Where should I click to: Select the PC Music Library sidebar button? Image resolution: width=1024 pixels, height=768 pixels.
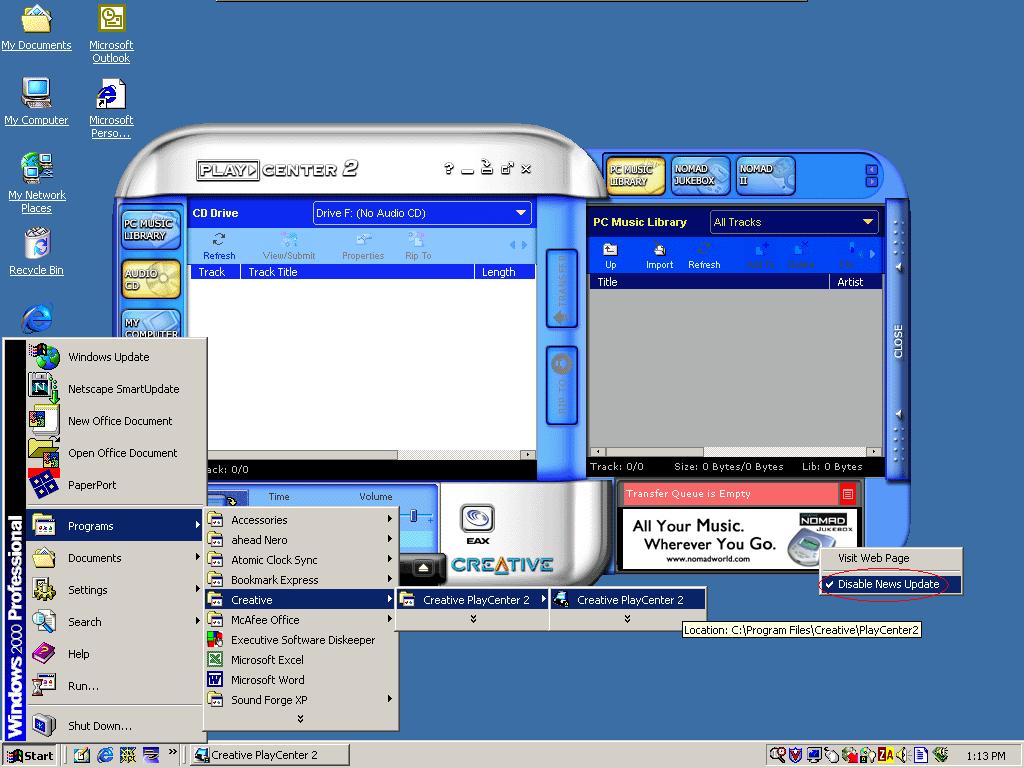pos(150,229)
